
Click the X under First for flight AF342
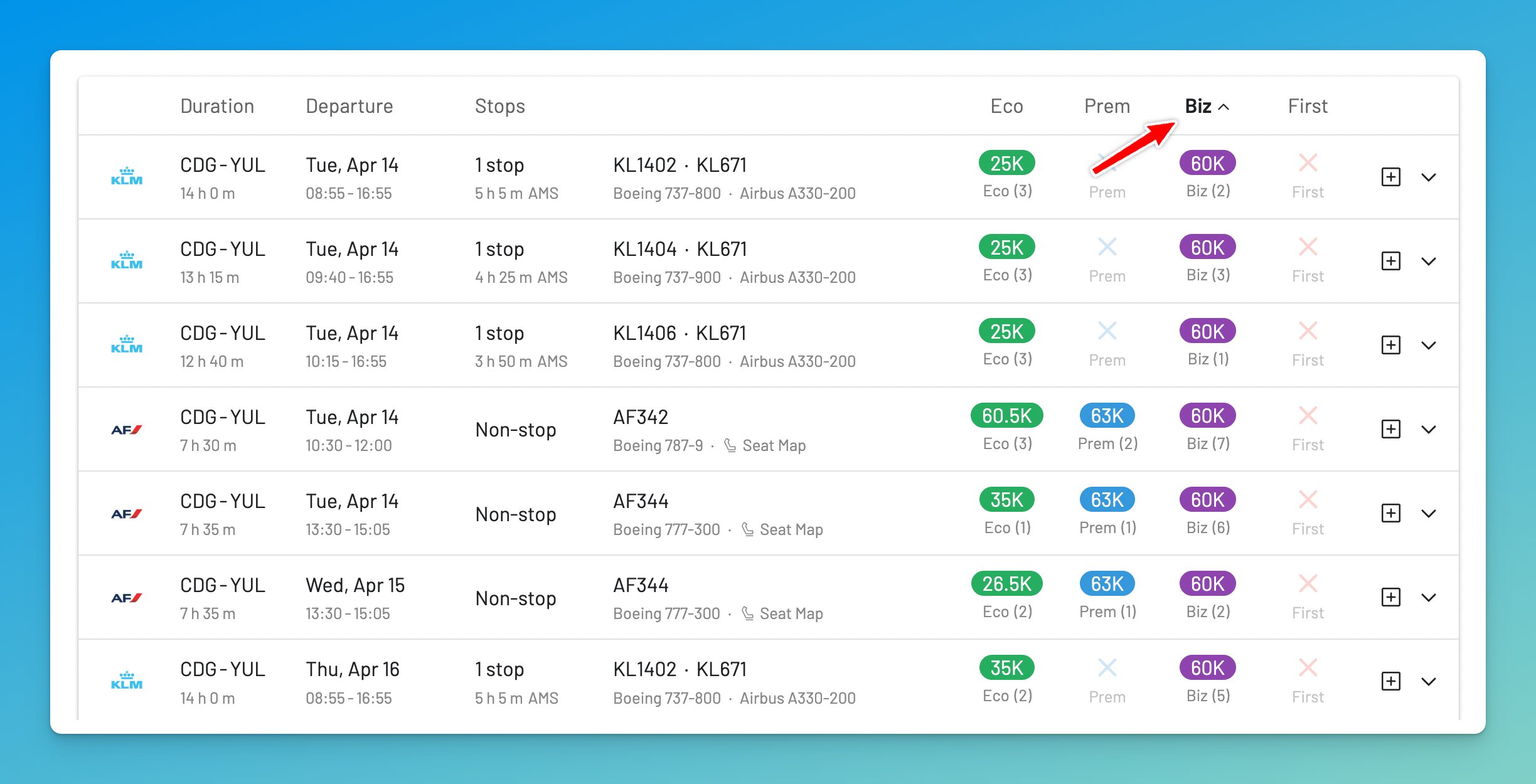[1307, 415]
